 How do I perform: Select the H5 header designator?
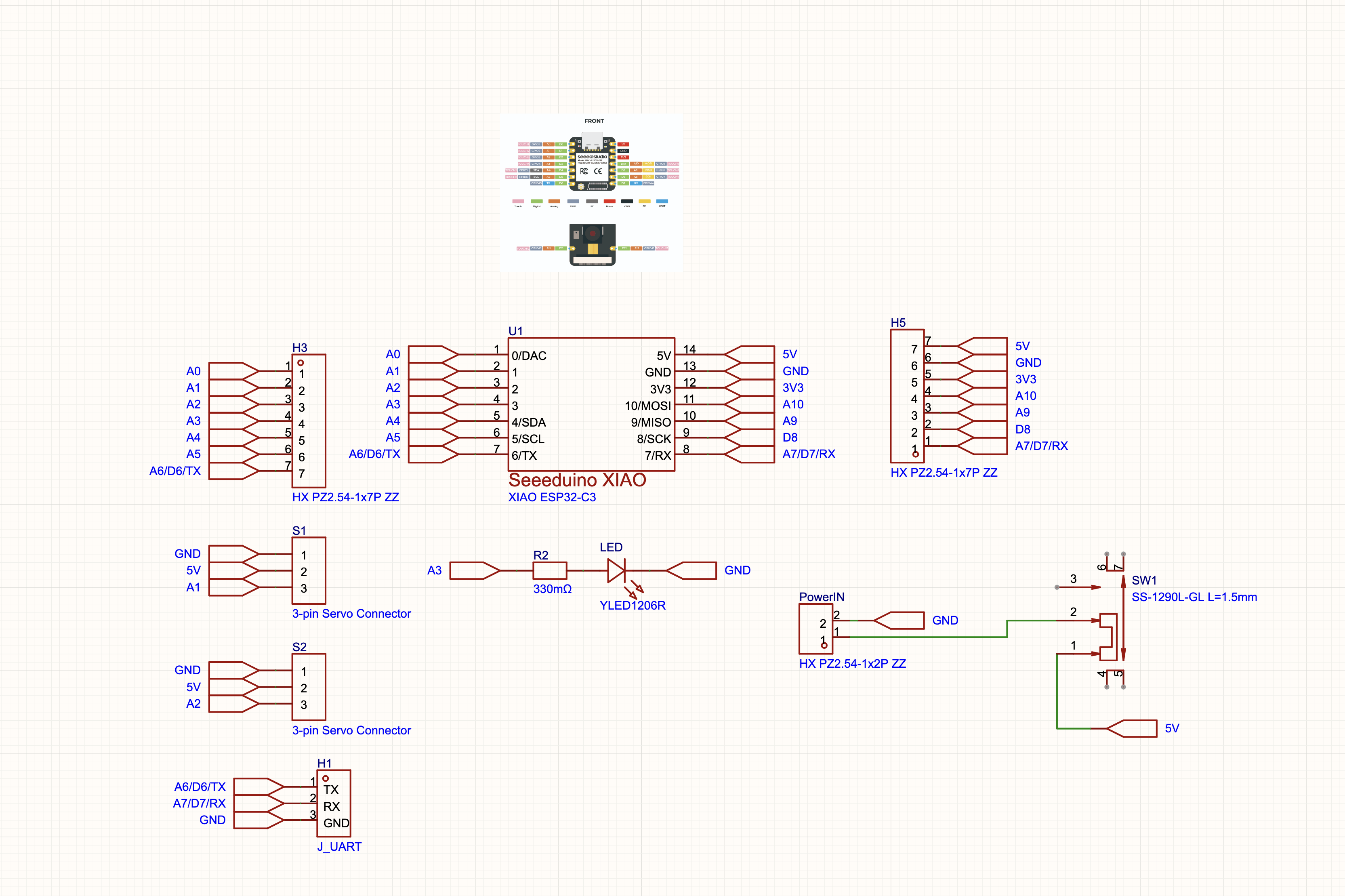pyautogui.click(x=898, y=322)
